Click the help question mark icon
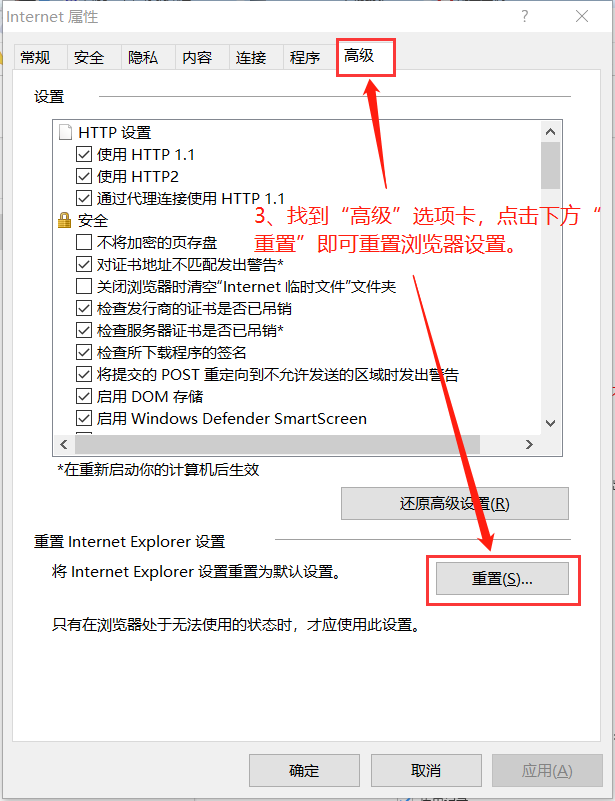Image resolution: width=615 pixels, height=801 pixels. coord(525,16)
